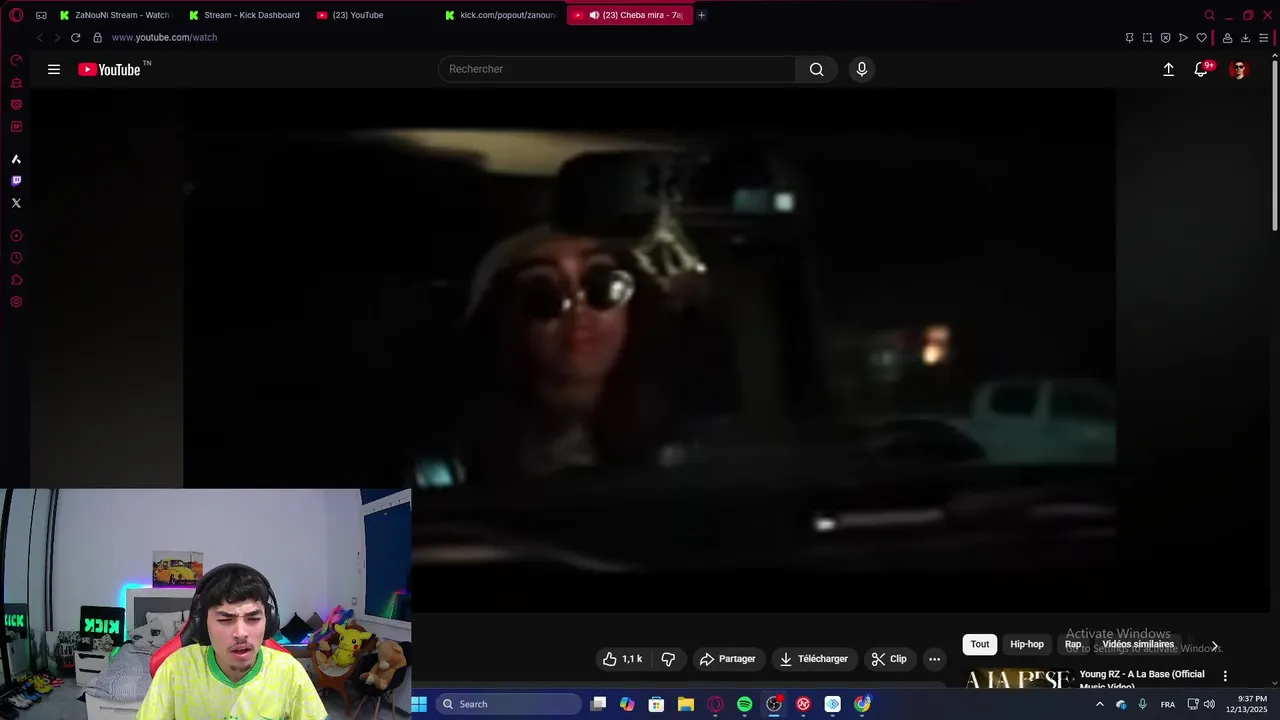Start voice search with microphone

[x=862, y=69]
